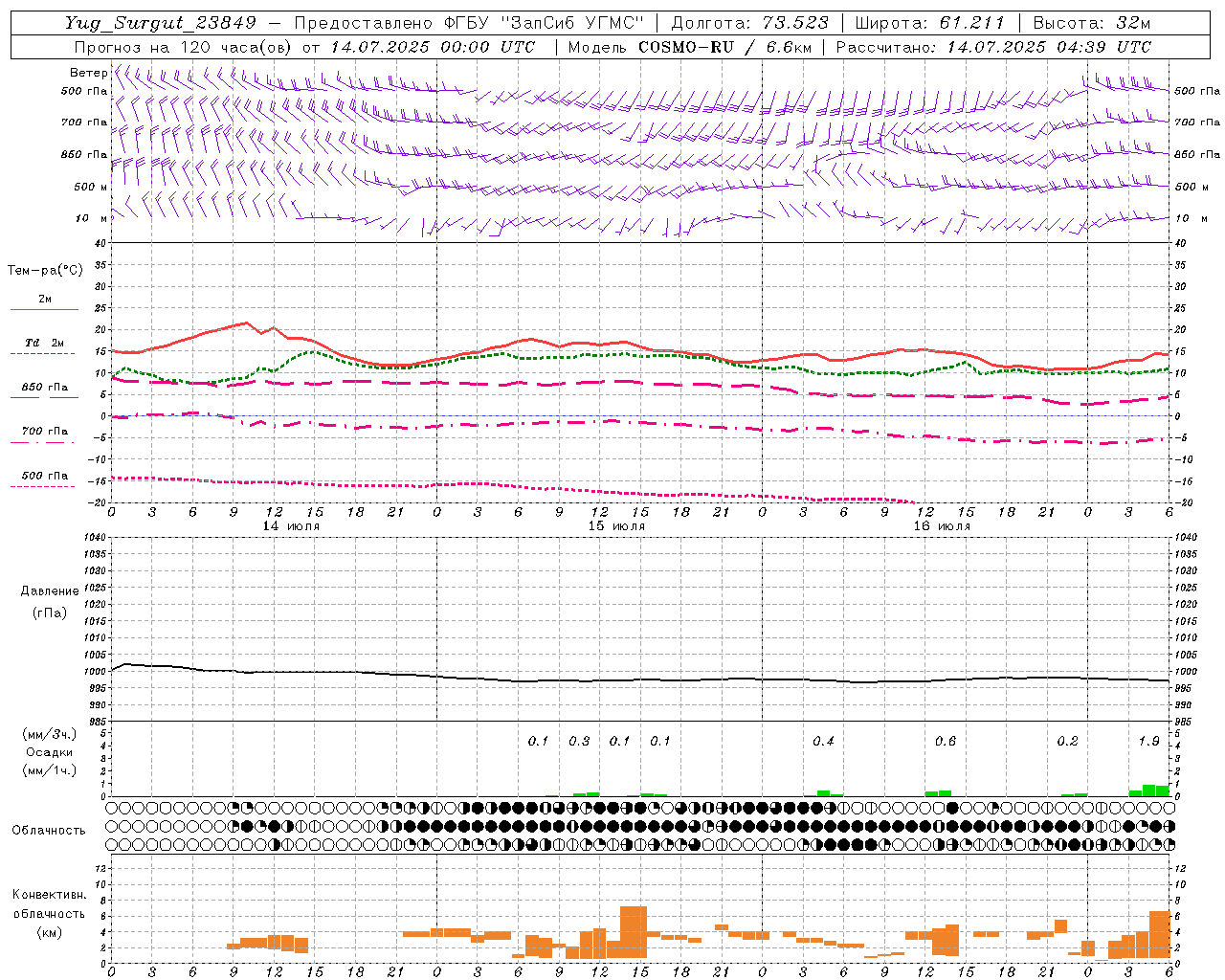Click the Облачность cloud cover label
This screenshot has width=1225, height=980.
tap(49, 831)
